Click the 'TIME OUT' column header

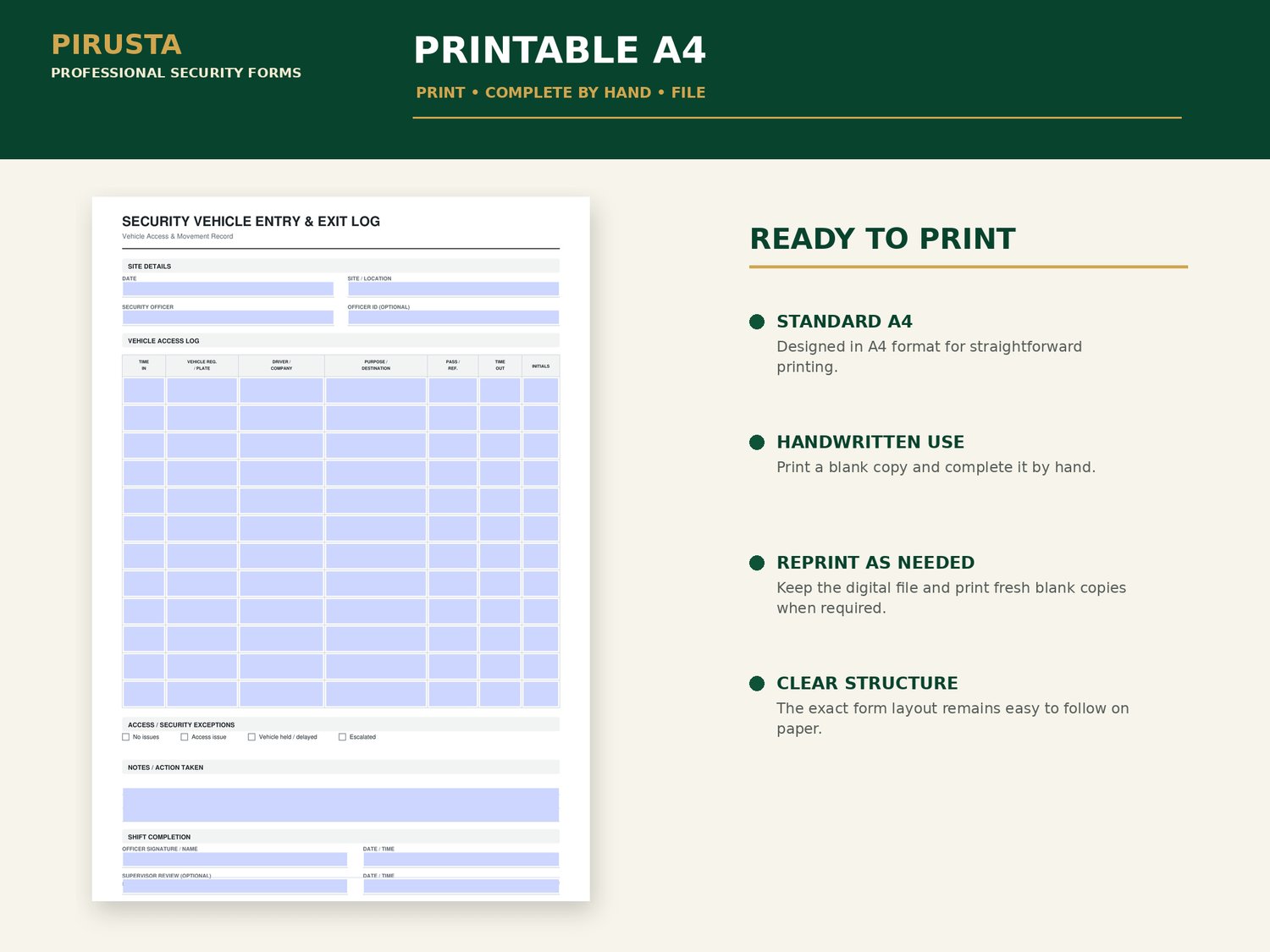pos(500,365)
